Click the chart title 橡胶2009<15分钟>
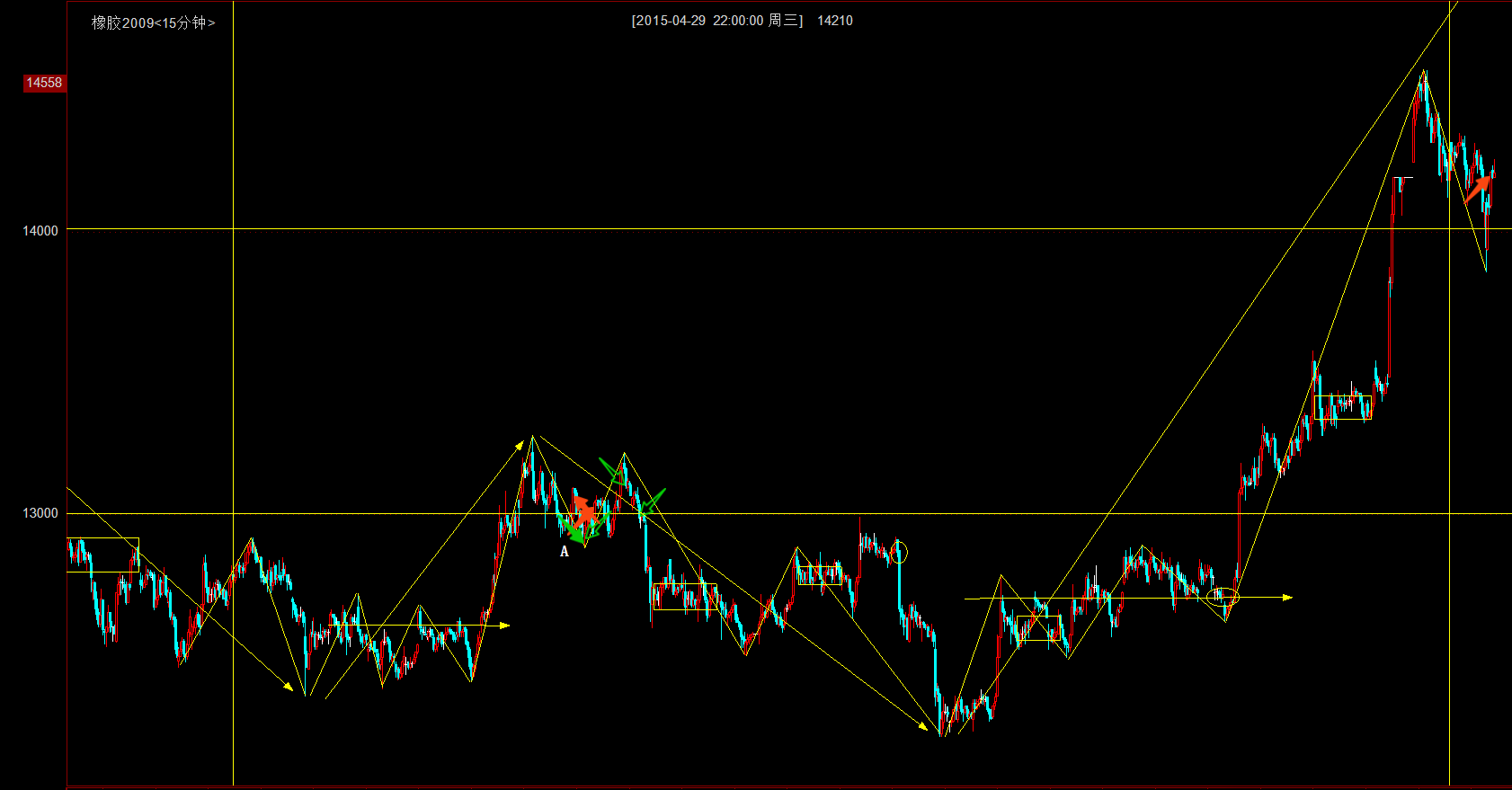 point(153,22)
